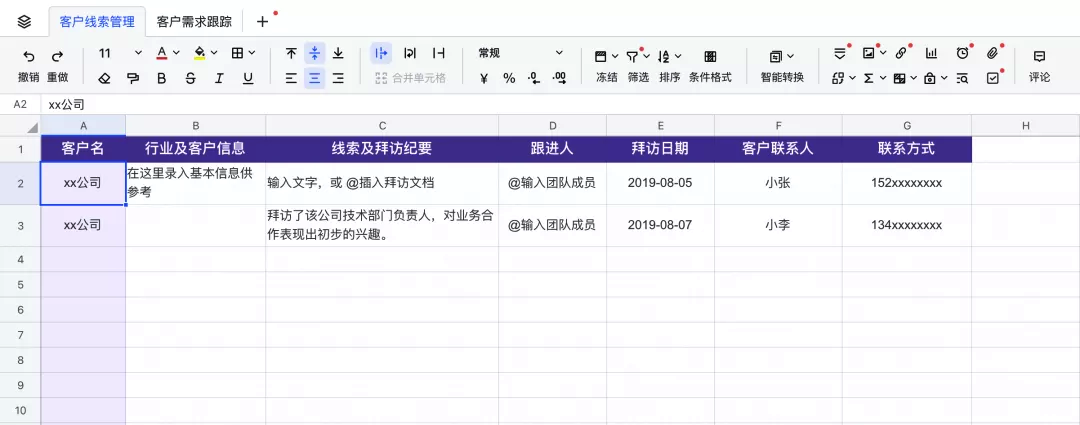Switch to 客户线索管理 sheet tab

coord(97,21)
